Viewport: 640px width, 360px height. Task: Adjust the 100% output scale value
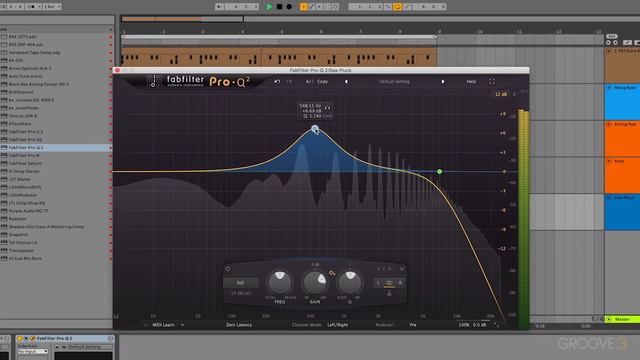[464, 325]
